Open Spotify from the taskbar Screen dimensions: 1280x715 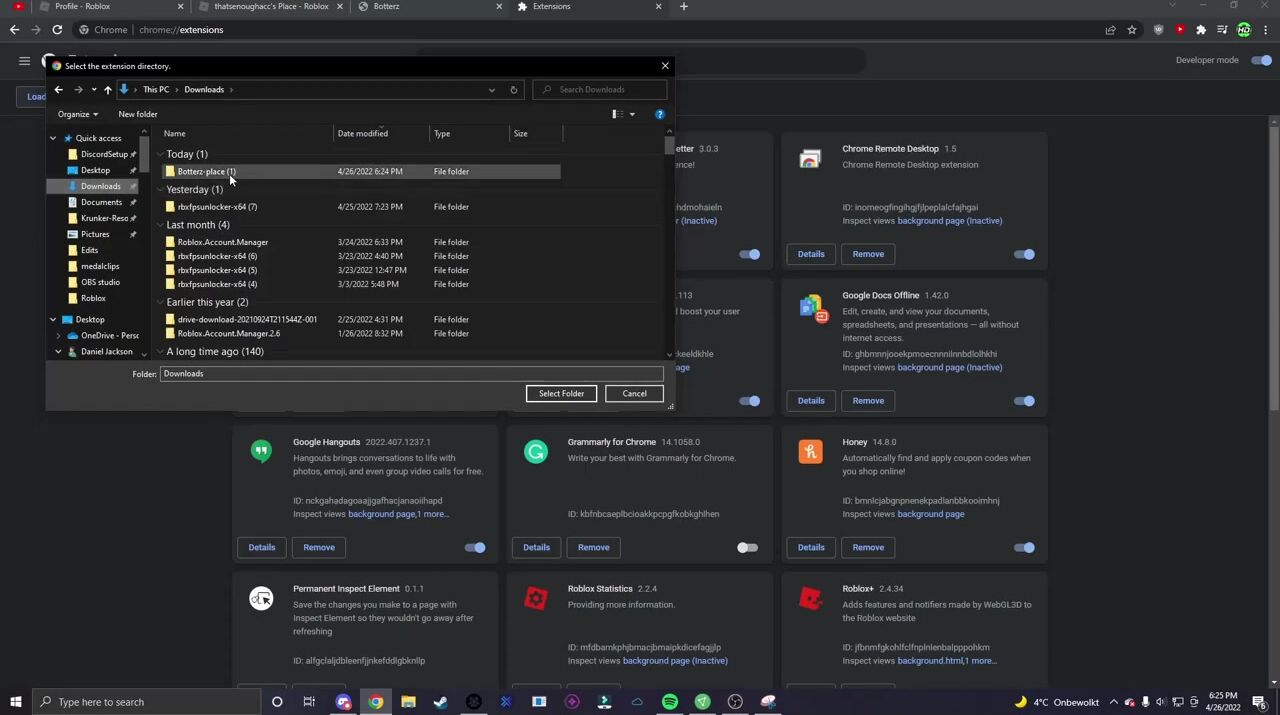(670, 702)
